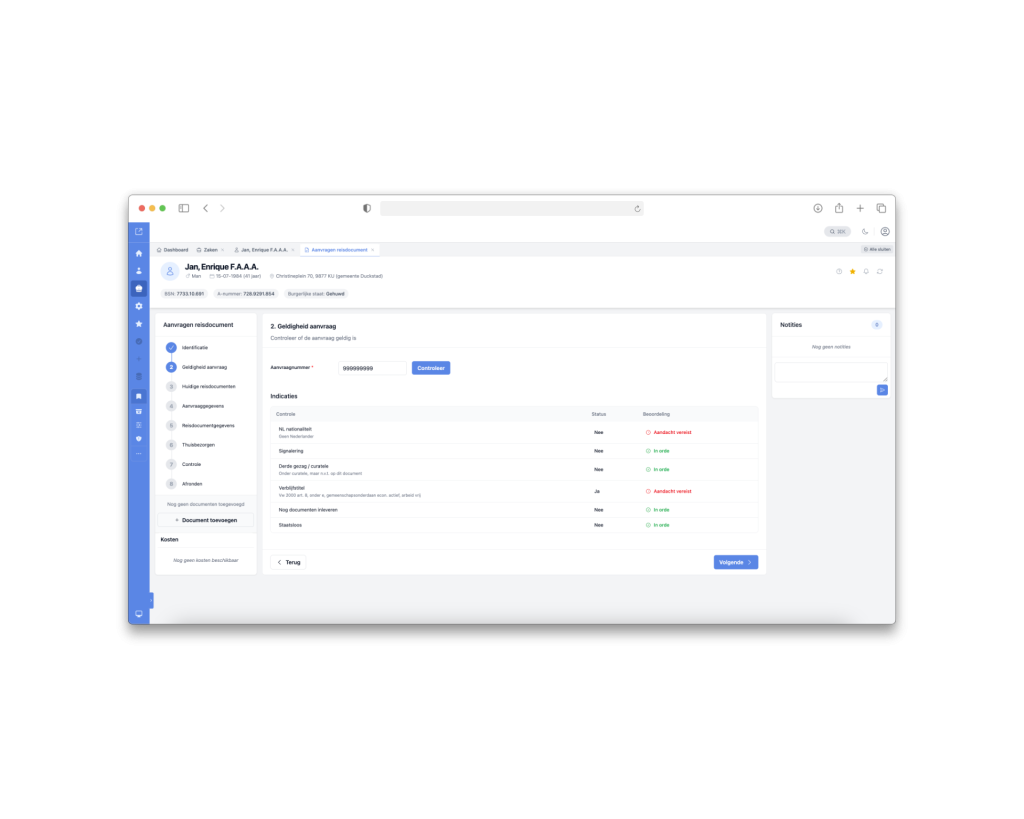
Task: Toggle dark mode with the moon icon
Action: pos(865,231)
